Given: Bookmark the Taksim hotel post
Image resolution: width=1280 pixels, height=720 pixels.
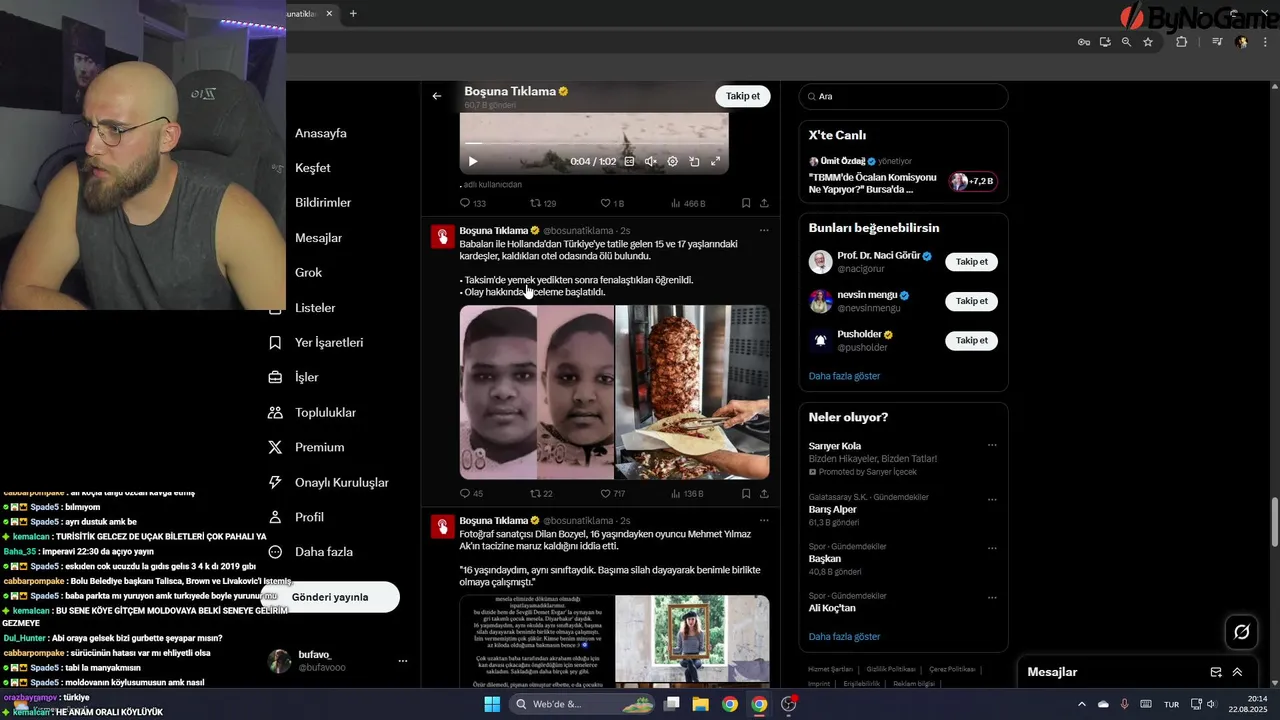Looking at the screenshot, I should pos(746,493).
